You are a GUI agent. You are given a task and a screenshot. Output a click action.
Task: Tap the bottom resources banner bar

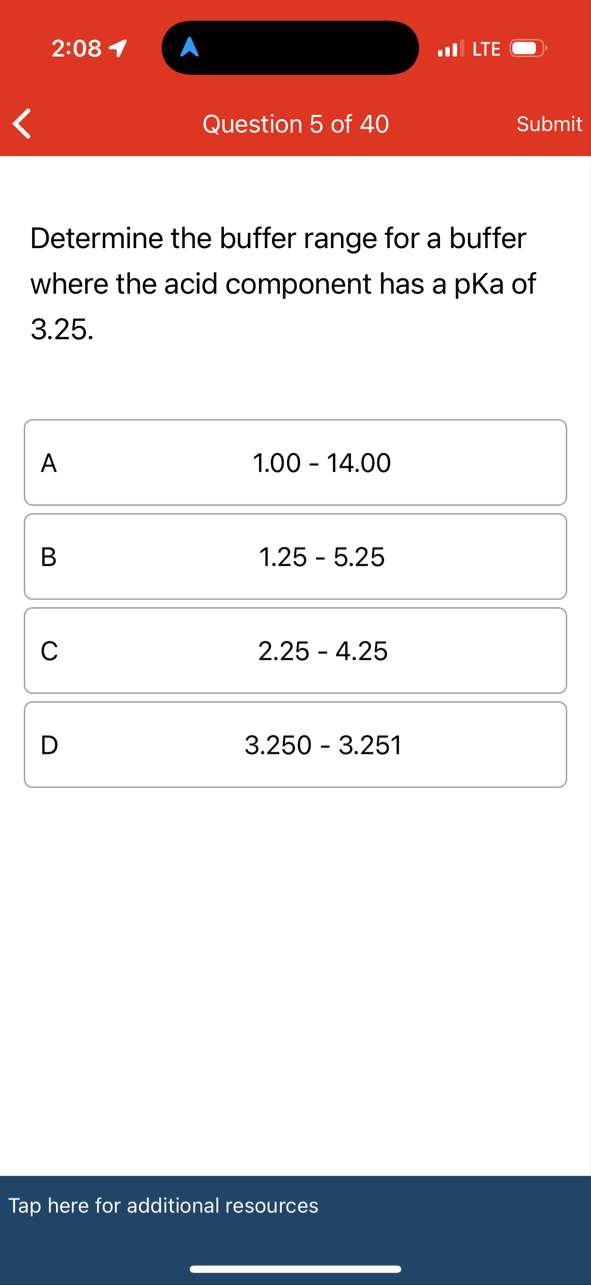click(x=295, y=1206)
